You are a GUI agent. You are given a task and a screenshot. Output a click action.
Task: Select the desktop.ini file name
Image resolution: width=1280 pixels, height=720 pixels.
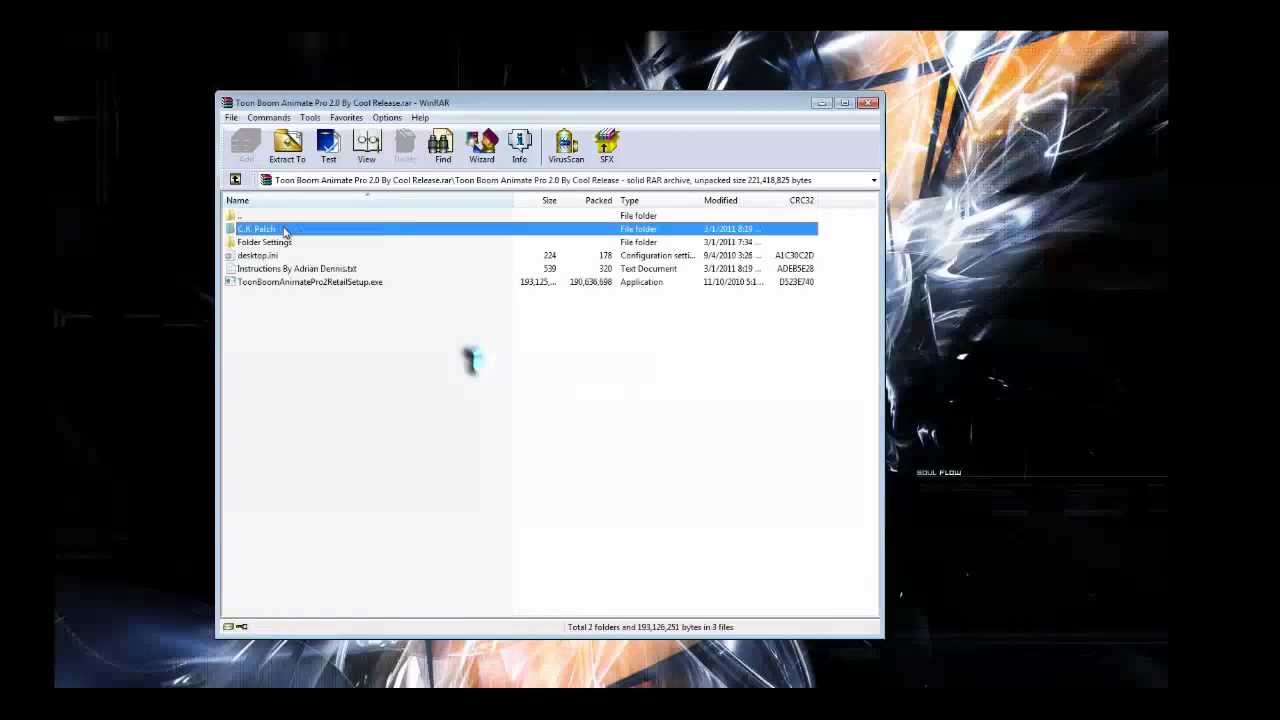coord(257,255)
